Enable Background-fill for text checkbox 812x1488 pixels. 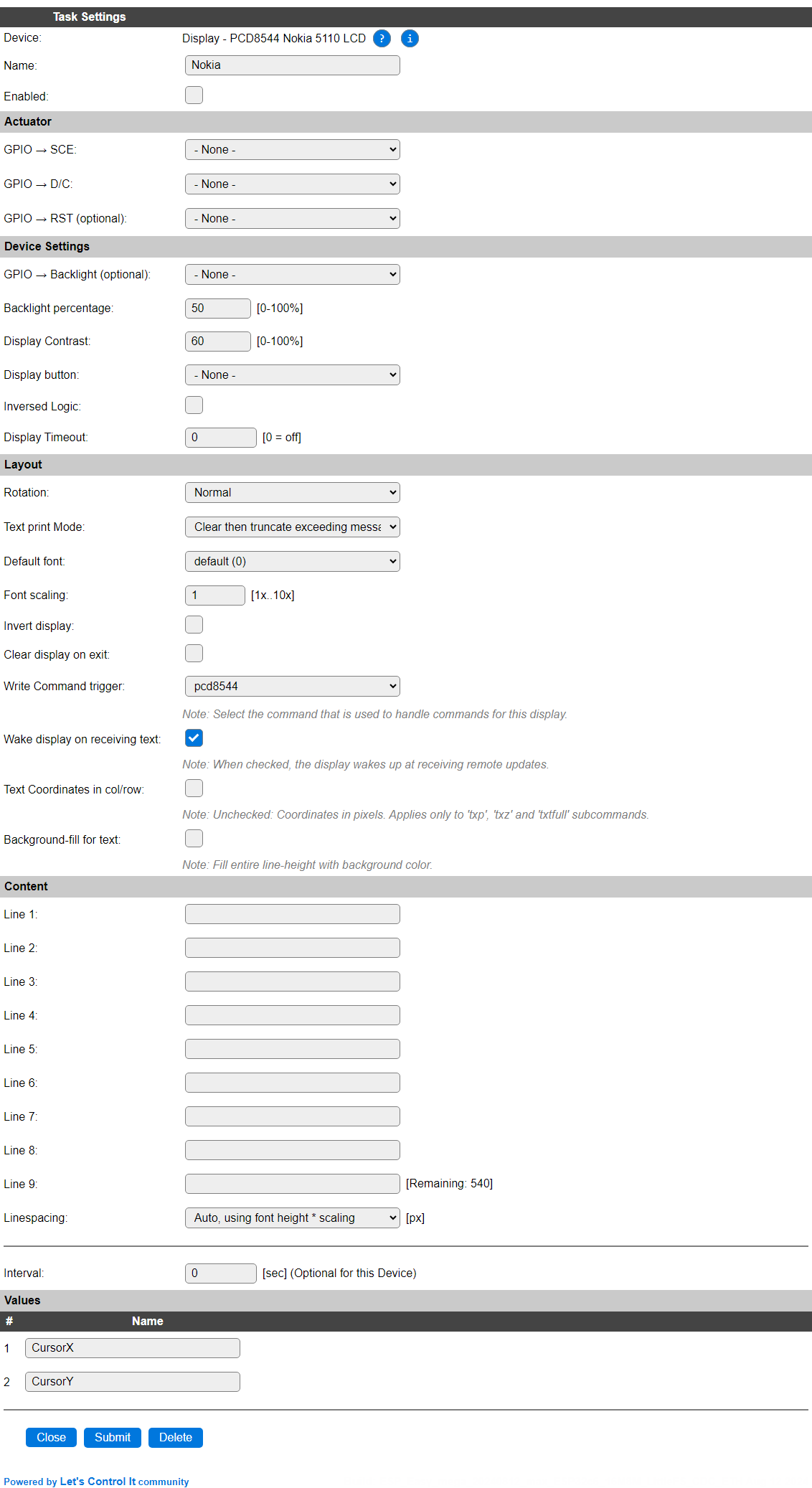click(194, 839)
